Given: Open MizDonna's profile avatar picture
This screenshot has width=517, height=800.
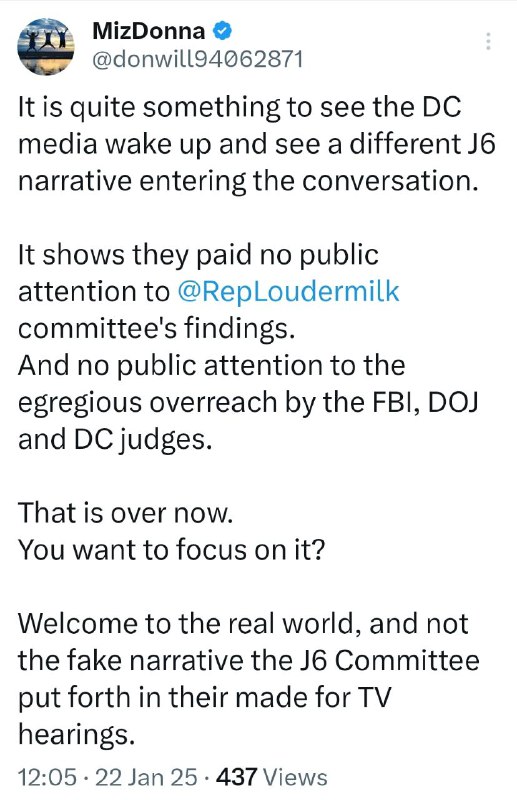Looking at the screenshot, I should click(46, 47).
